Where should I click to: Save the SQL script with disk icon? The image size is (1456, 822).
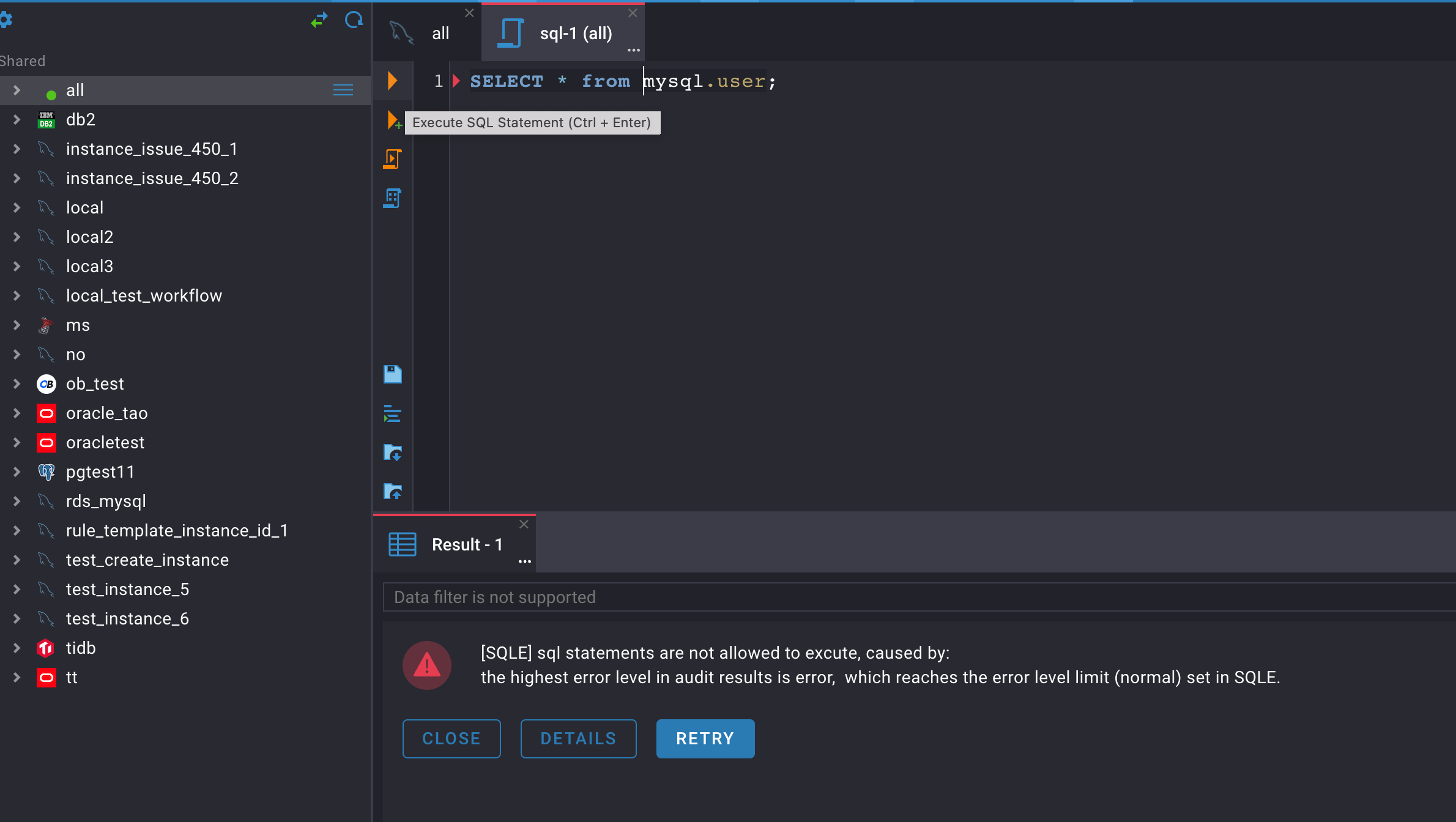[x=392, y=374]
